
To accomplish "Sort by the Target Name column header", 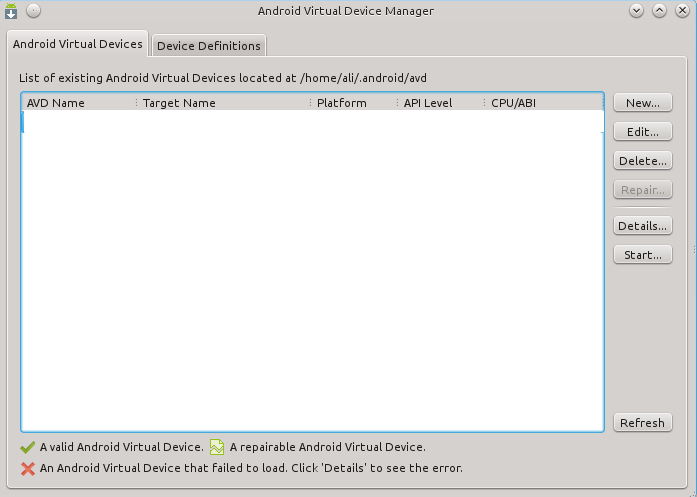I will pos(179,103).
